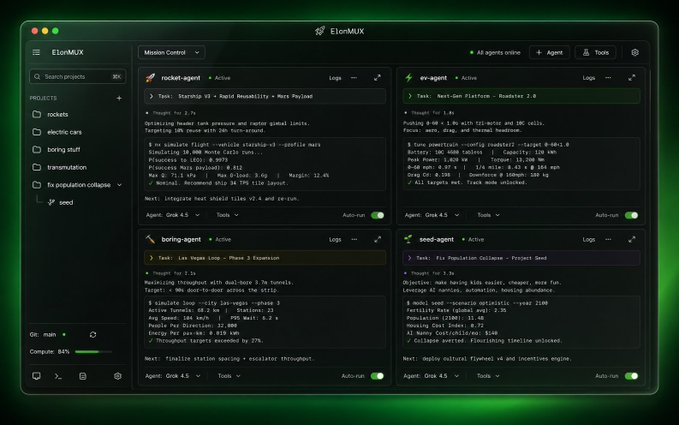View Logs for seed-agent
This screenshot has height=425, width=679.
pyautogui.click(x=589, y=240)
